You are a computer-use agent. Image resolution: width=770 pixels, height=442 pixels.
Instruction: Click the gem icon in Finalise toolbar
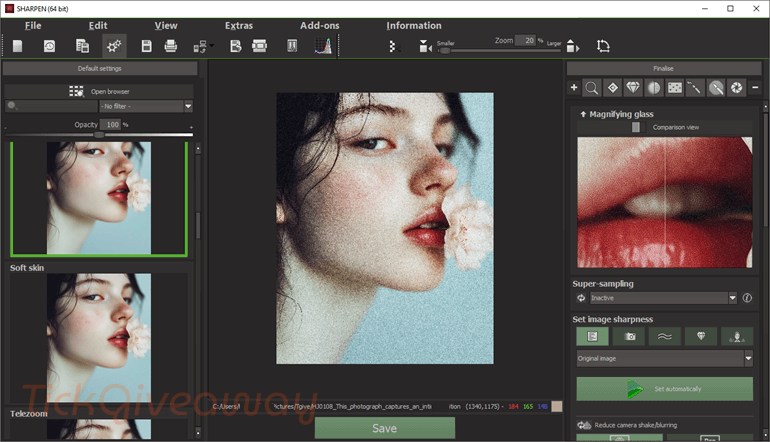[x=633, y=88]
